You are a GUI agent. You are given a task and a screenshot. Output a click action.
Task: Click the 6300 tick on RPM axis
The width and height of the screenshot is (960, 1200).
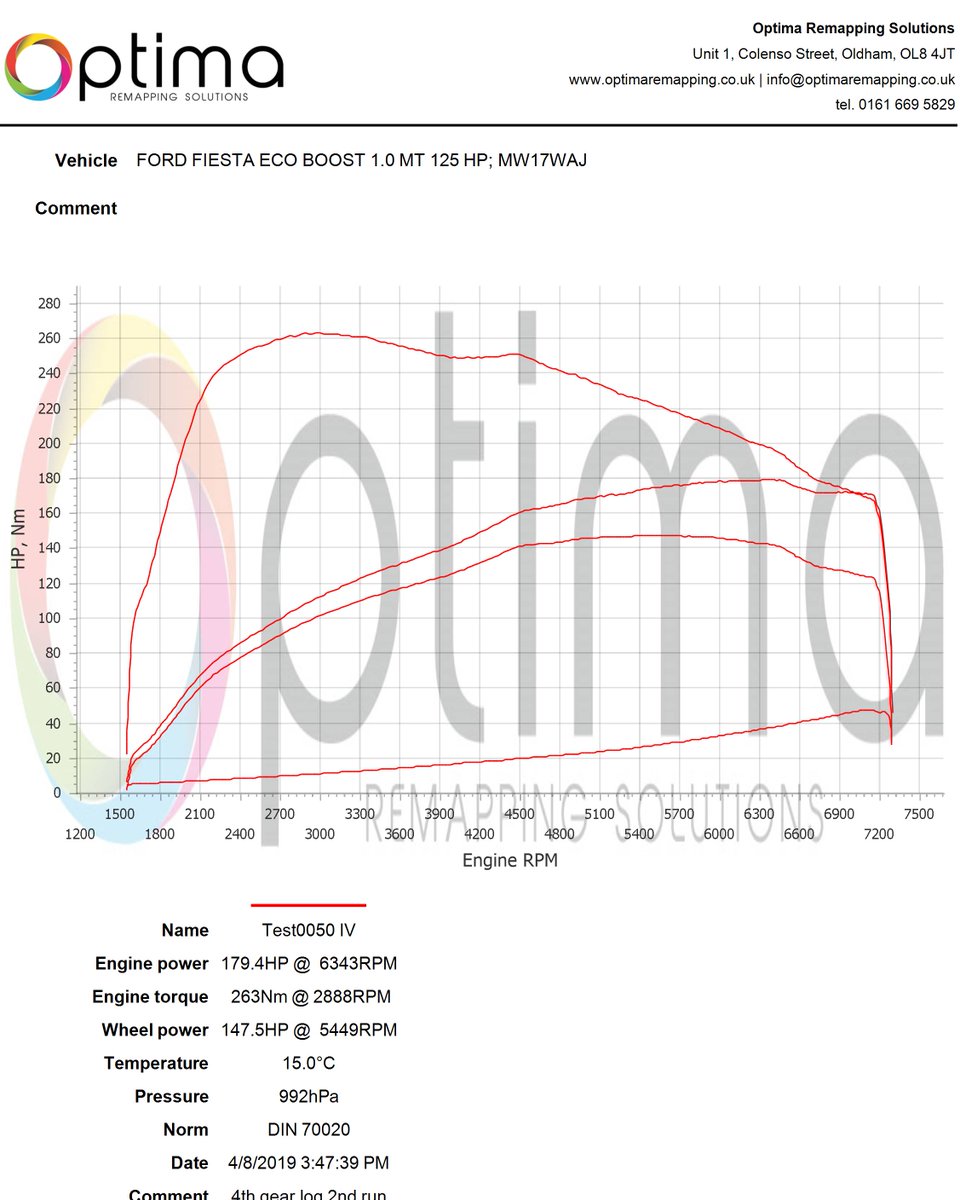point(759,814)
